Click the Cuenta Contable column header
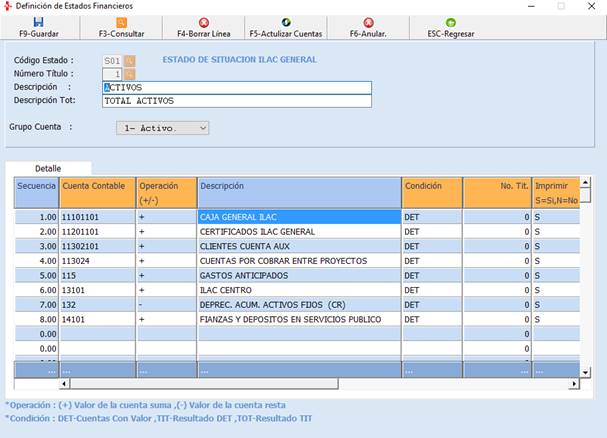Image resolution: width=607 pixels, height=438 pixels. click(x=96, y=186)
